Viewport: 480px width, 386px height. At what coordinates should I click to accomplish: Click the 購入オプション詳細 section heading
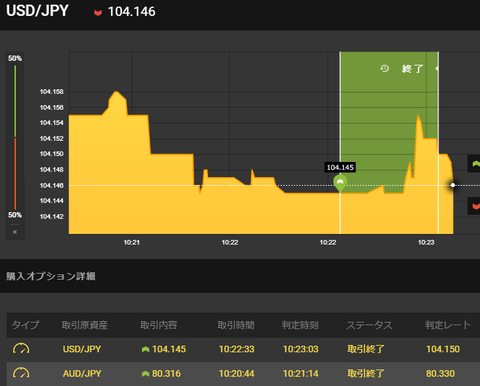coord(51,276)
